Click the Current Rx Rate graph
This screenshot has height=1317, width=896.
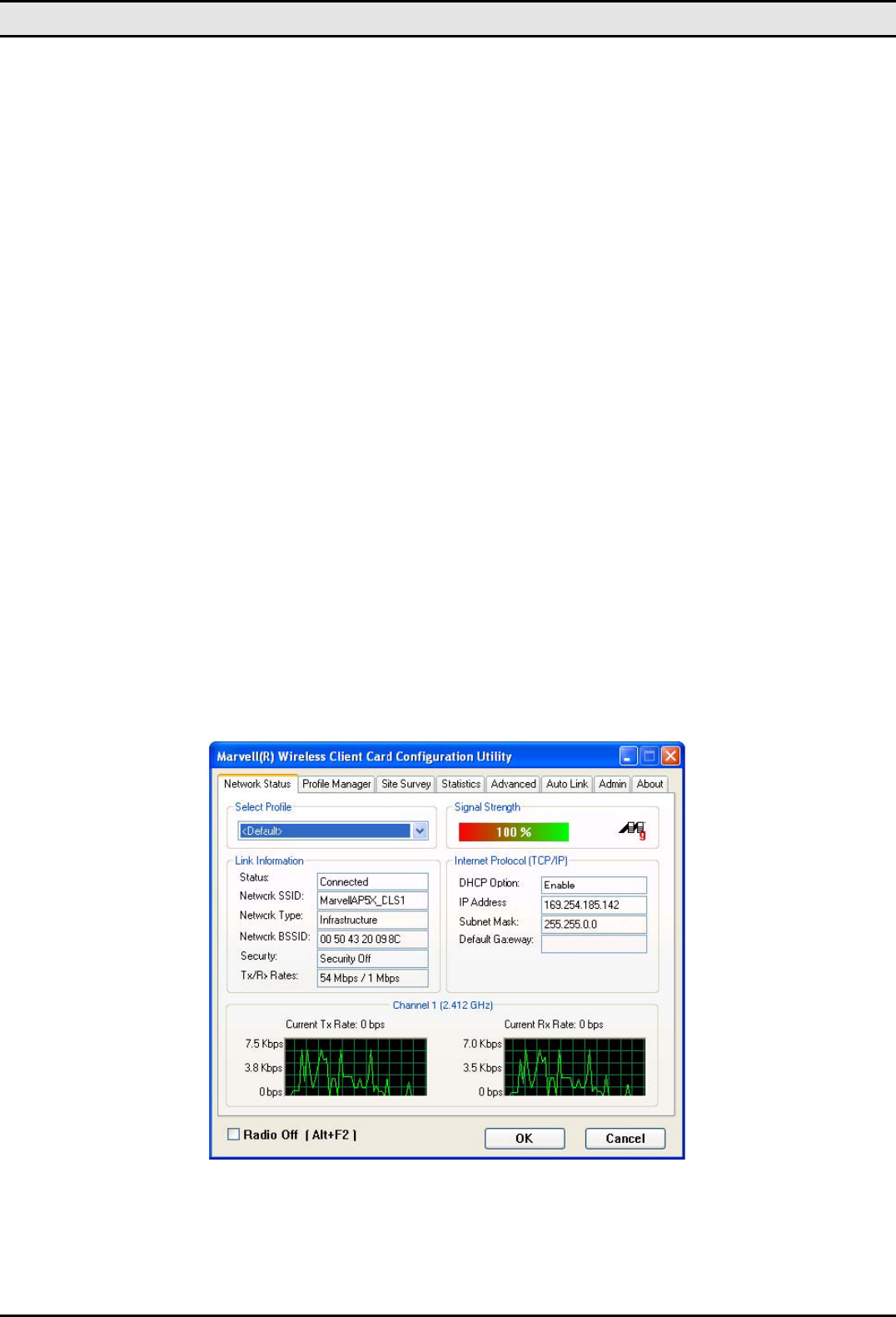575,1066
